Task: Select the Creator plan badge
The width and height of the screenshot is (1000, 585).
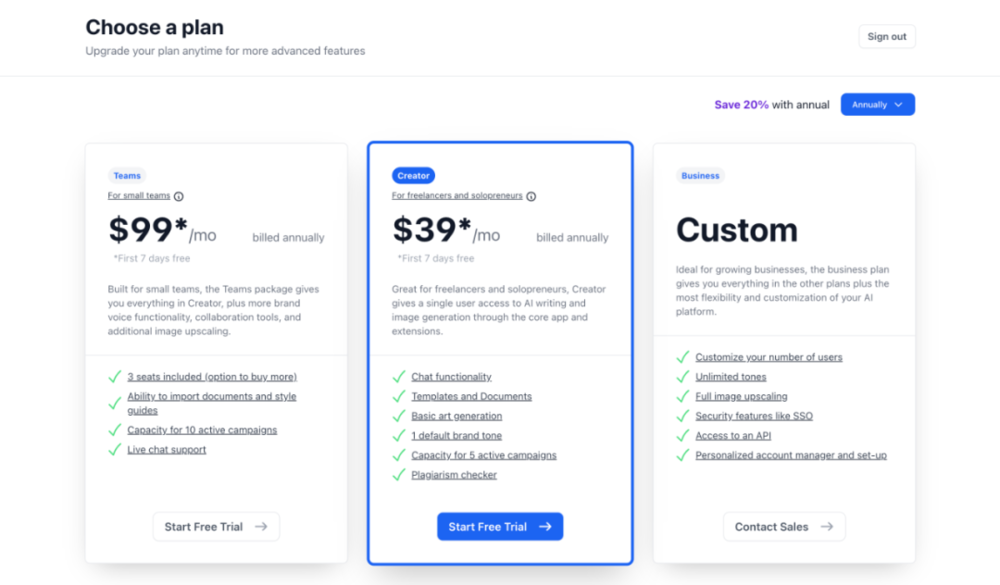Action: coord(413,176)
